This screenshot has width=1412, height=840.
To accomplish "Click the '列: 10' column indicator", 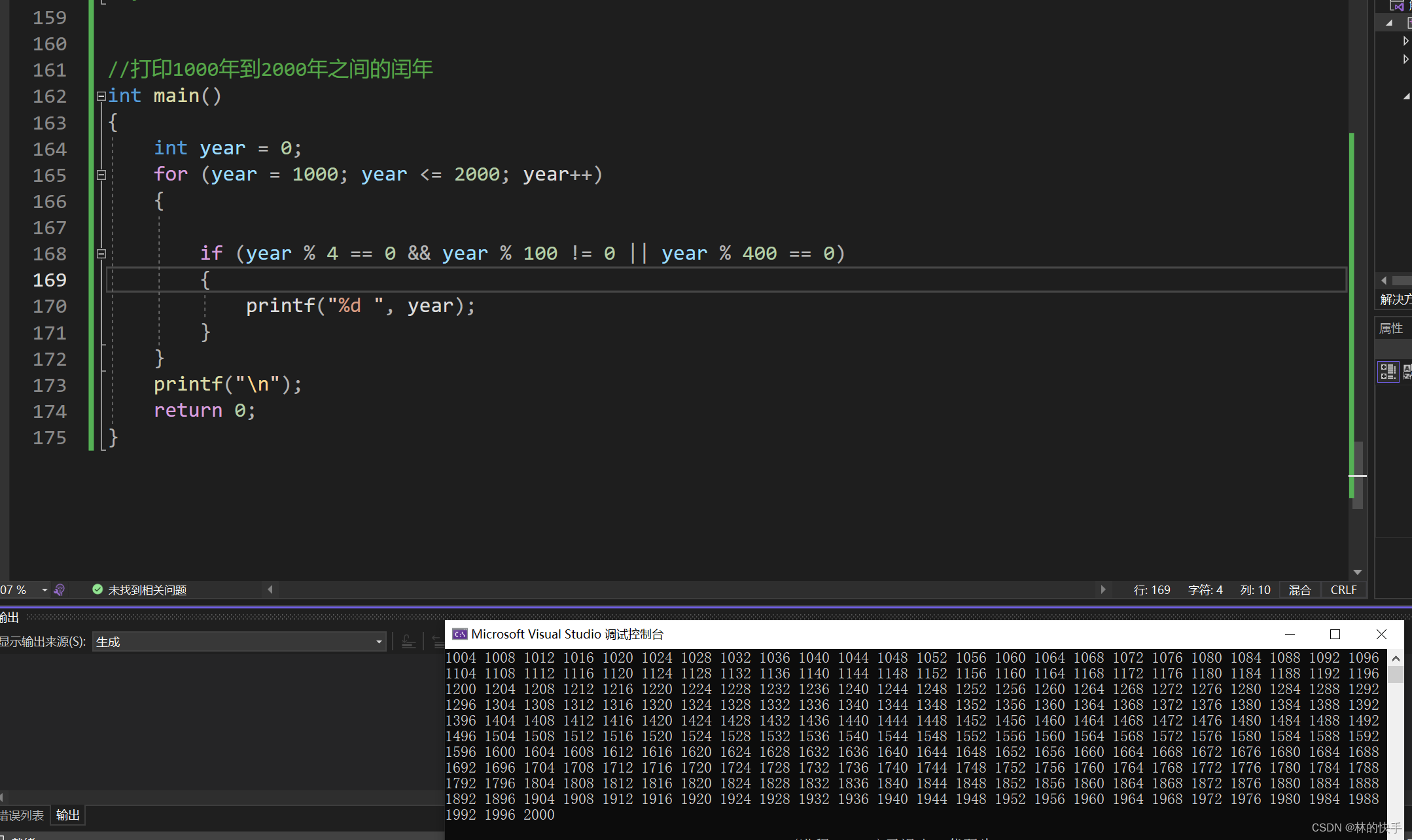I will pyautogui.click(x=1255, y=590).
